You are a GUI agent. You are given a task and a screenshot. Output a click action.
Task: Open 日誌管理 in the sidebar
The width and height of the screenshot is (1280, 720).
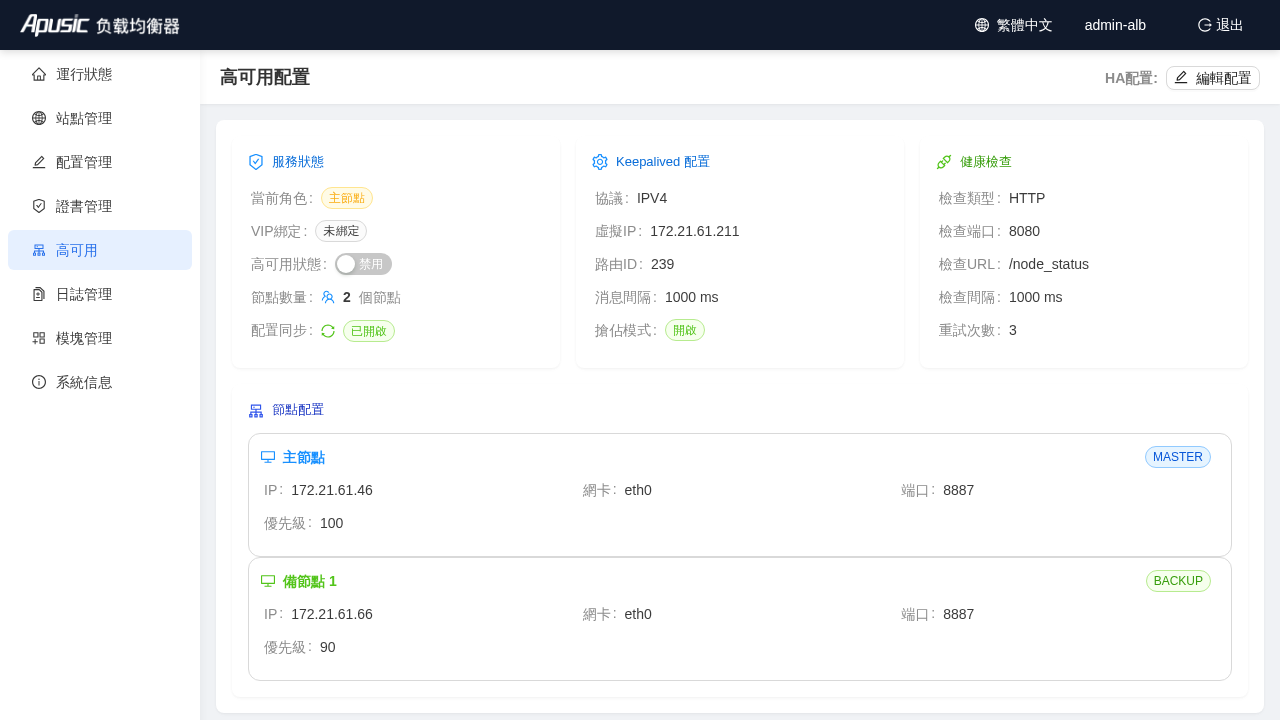[x=100, y=294]
